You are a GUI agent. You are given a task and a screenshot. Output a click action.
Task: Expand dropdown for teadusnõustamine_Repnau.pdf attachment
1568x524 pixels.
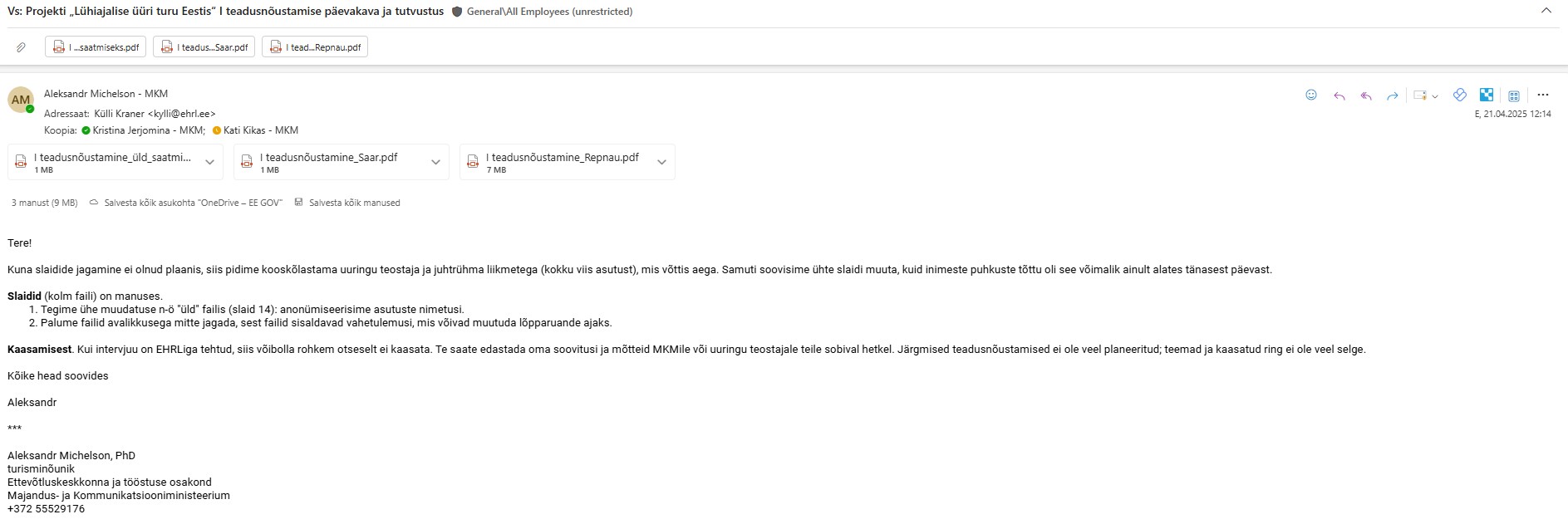[661, 163]
